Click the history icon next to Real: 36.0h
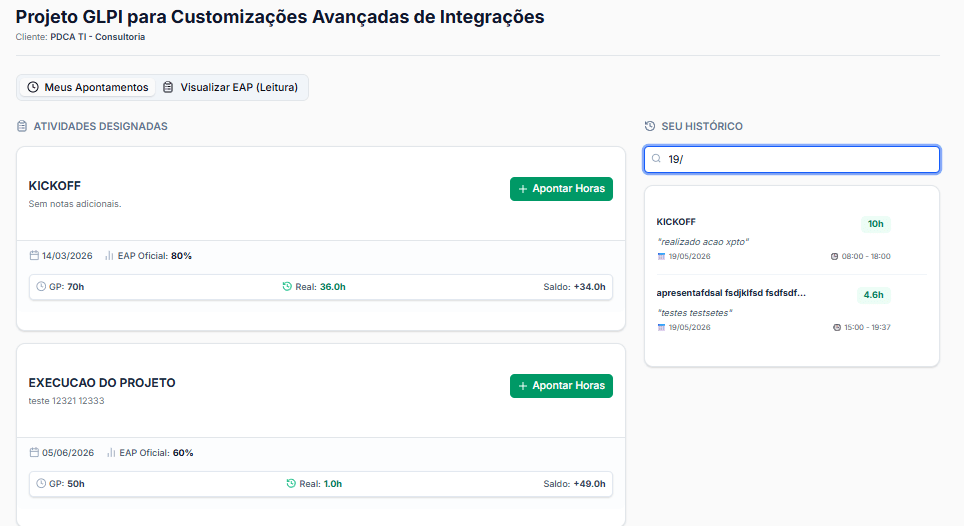Viewport: 964px width, 526px height. click(287, 286)
